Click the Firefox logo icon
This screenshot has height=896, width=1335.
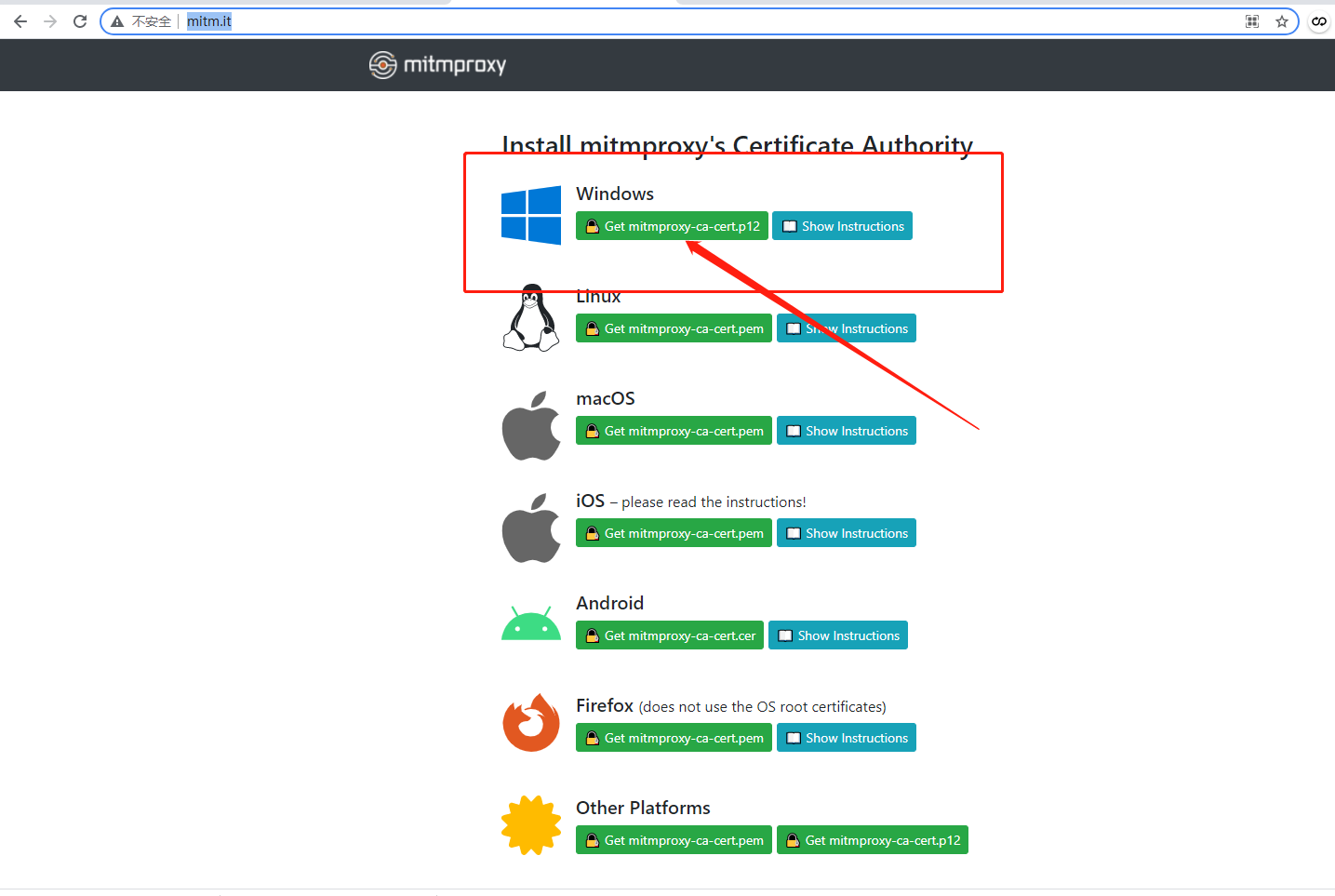tap(531, 722)
